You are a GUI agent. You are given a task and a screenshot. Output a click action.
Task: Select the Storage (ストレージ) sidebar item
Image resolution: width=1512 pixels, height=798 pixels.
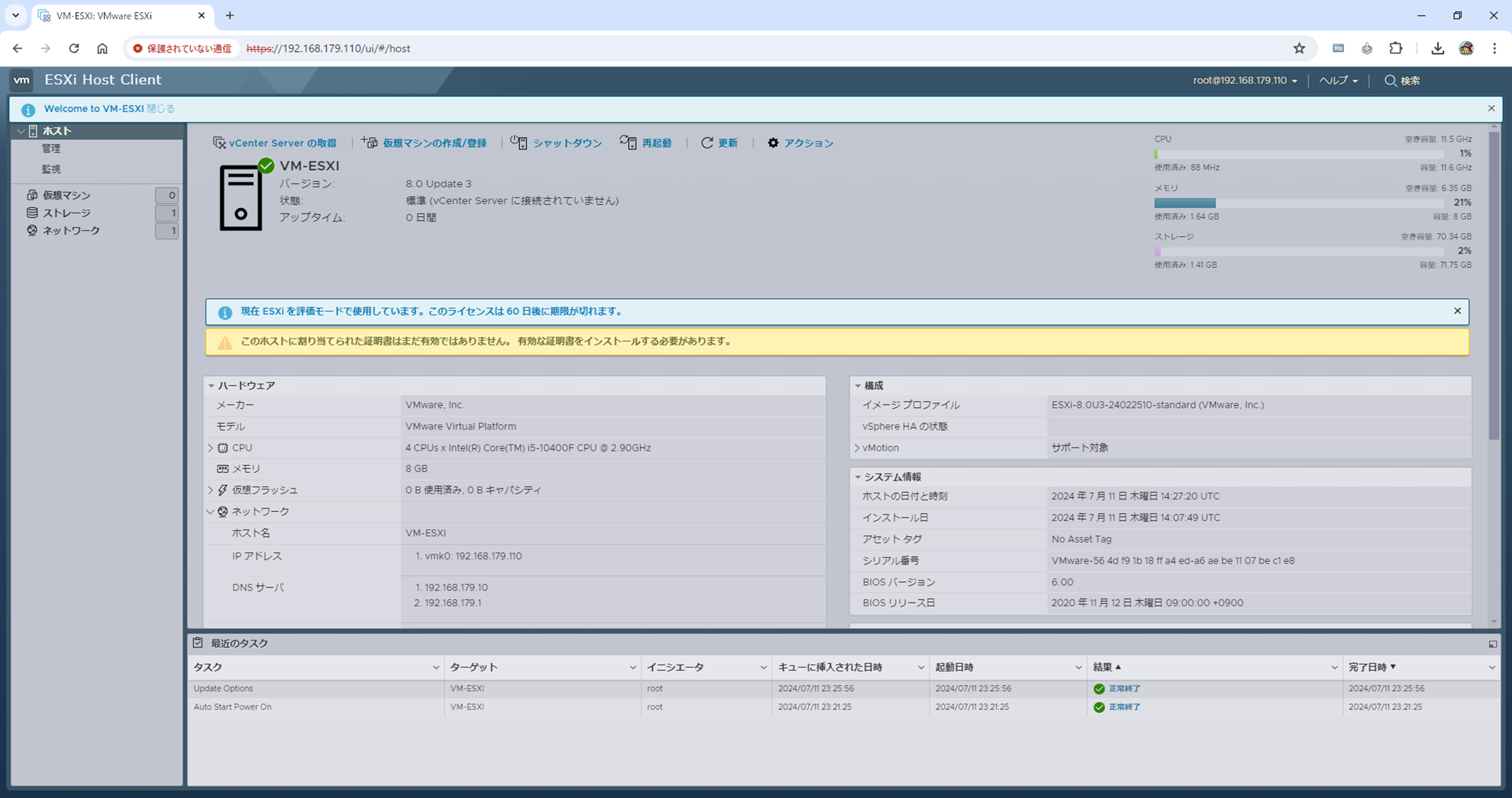[66, 213]
